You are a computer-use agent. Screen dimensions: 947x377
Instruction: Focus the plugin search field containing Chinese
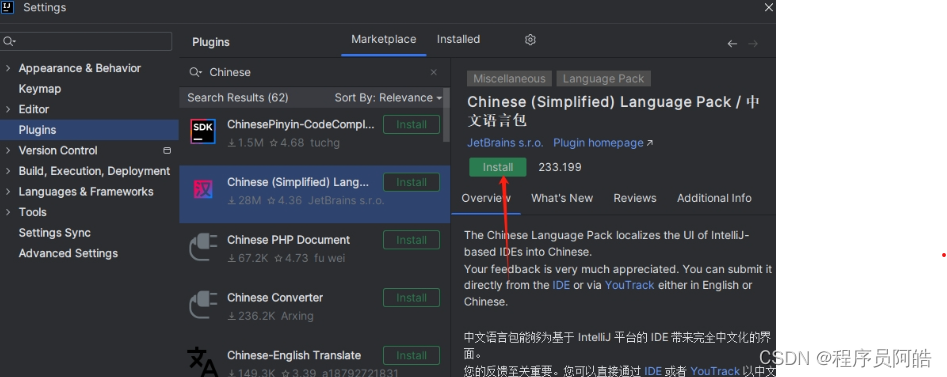pos(315,72)
